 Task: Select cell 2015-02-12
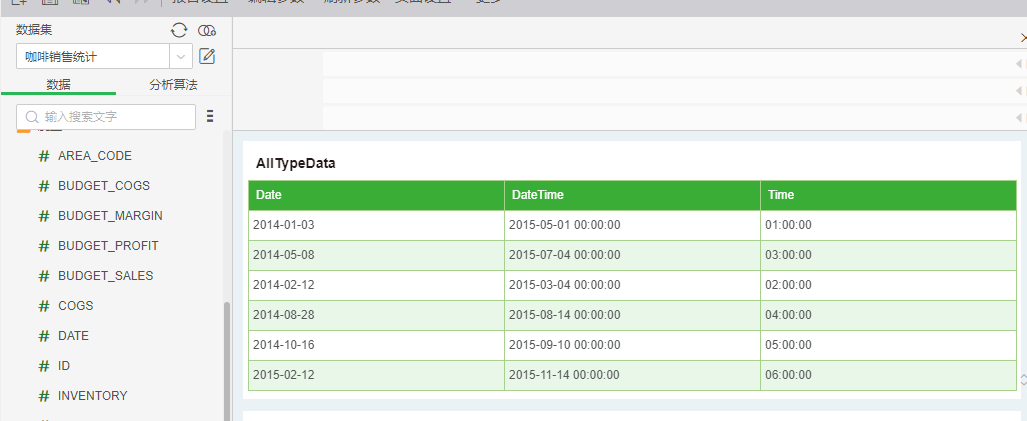pyautogui.click(x=376, y=376)
